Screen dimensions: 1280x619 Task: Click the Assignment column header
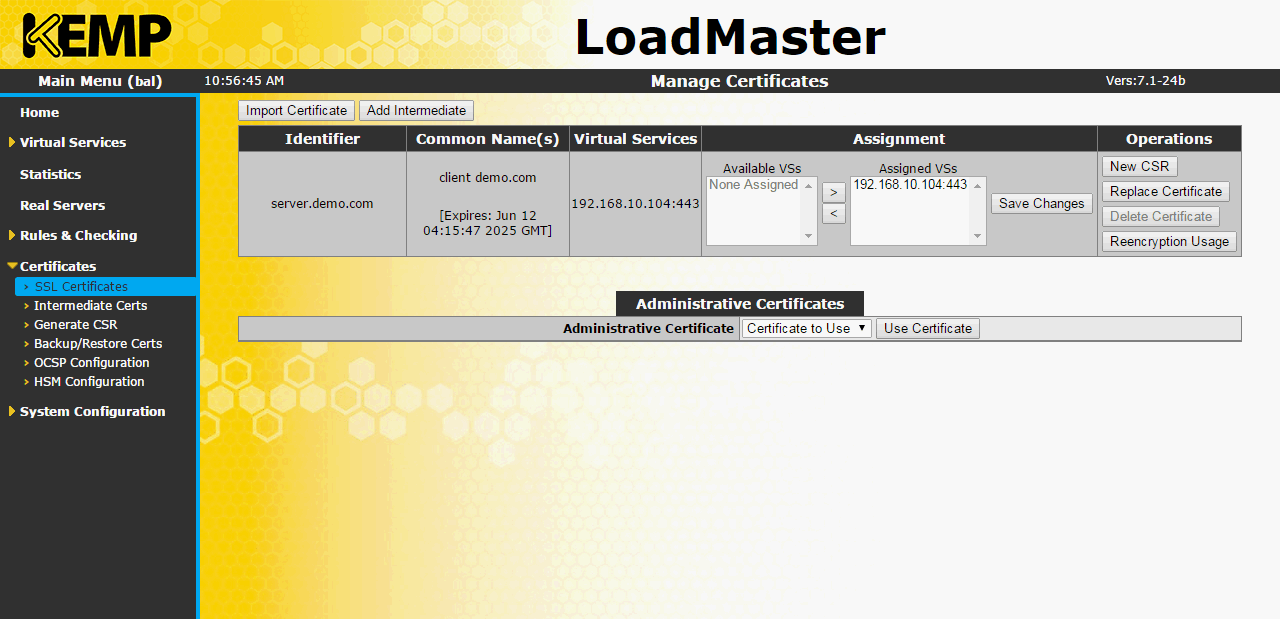pyautogui.click(x=899, y=139)
